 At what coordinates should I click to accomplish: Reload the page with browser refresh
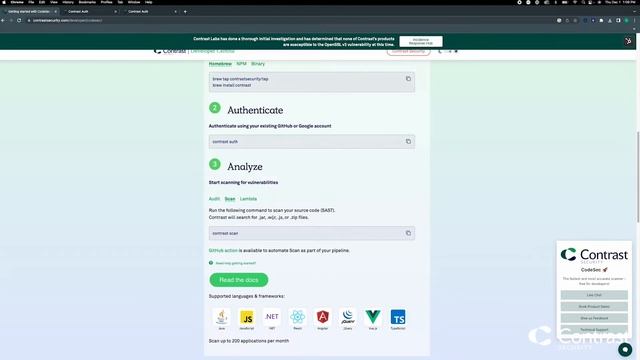point(19,20)
